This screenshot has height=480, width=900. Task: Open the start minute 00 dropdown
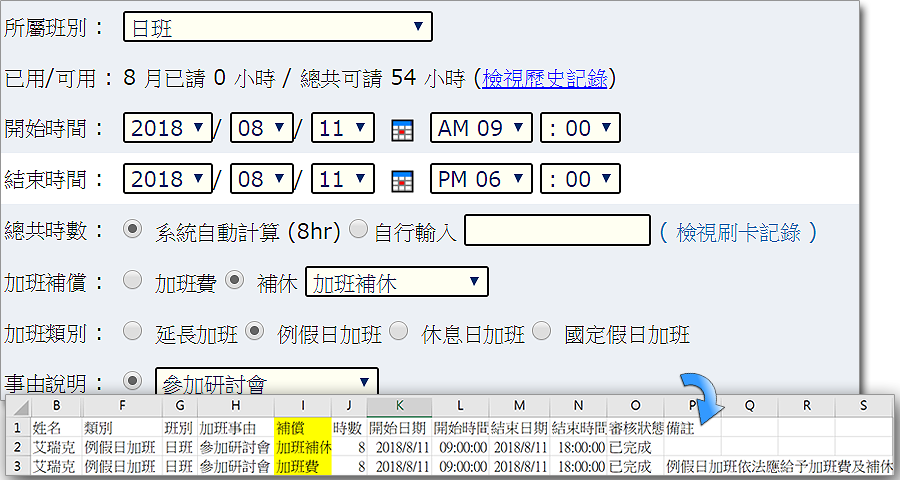[580, 127]
